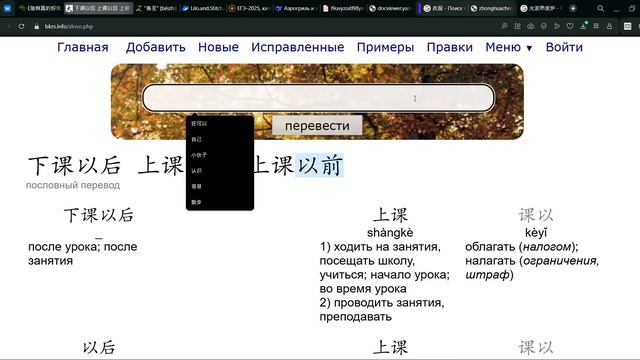Open the Примеры link
The height and width of the screenshot is (360, 640).
click(385, 47)
